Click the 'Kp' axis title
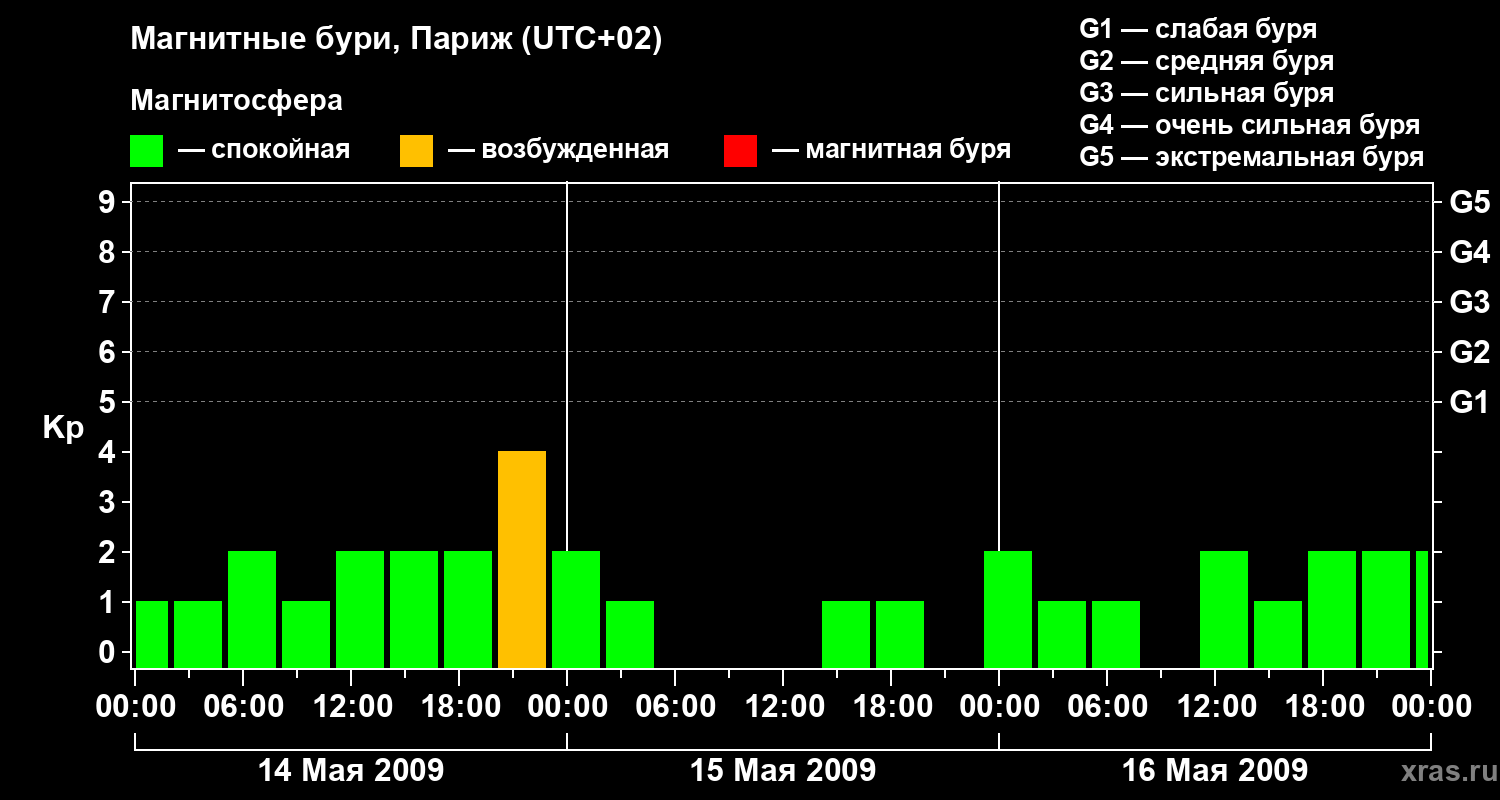Viewport: 1500px width, 800px height. tap(63, 428)
